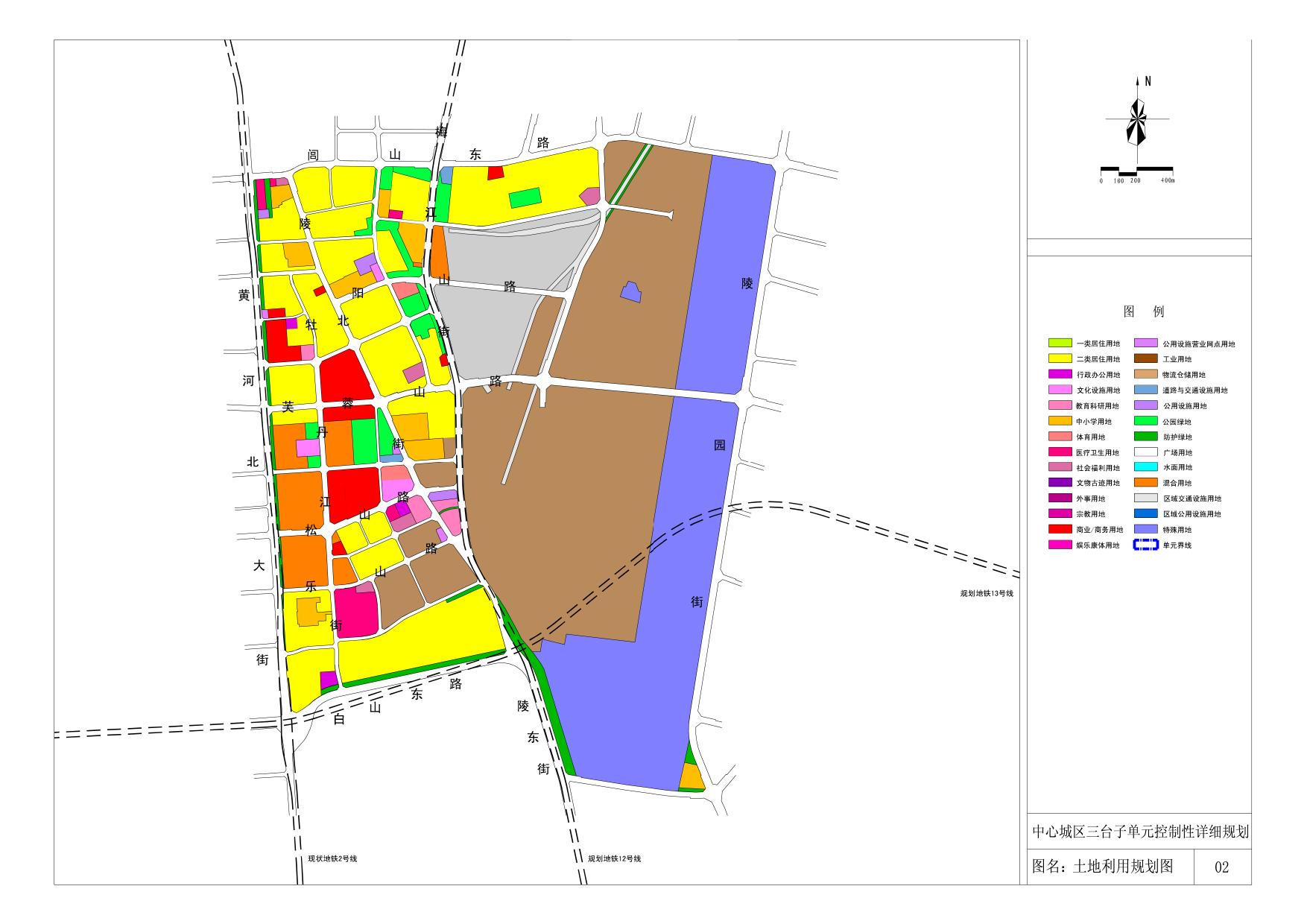Click the 区域交通设施用地 gray legend swatch

coord(1145,499)
